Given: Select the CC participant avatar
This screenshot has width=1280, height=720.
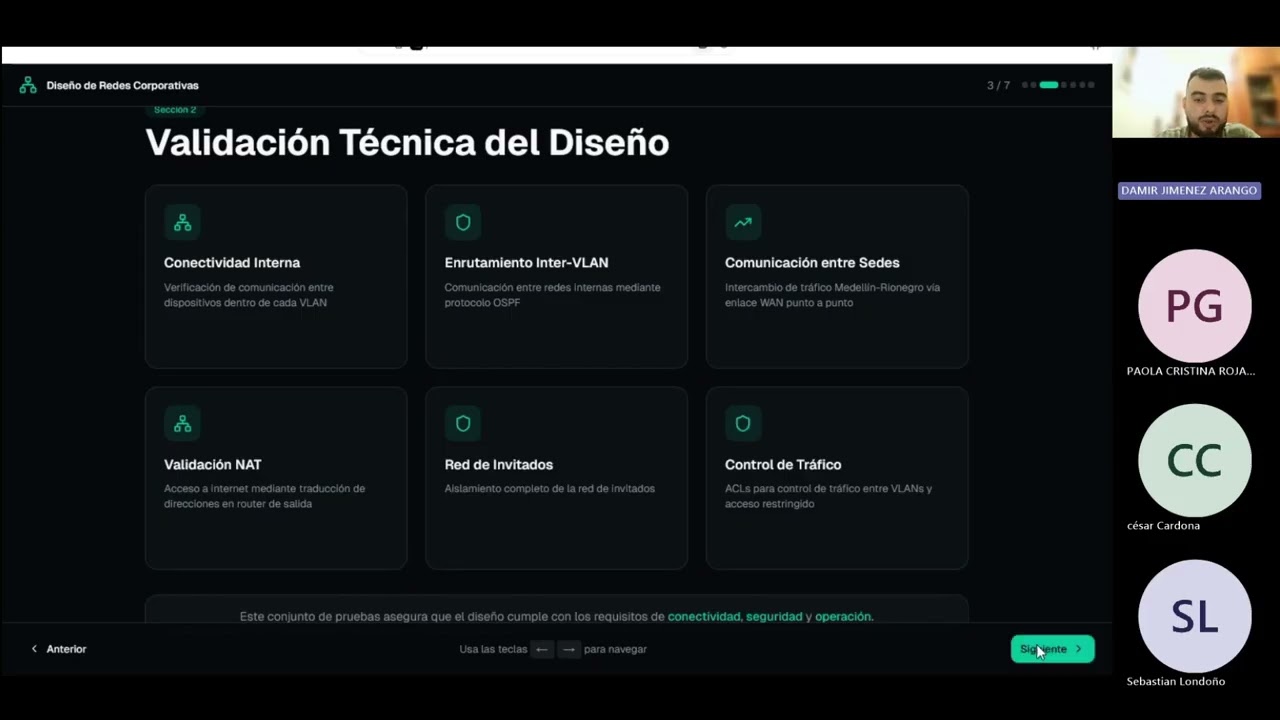Looking at the screenshot, I should click(1195, 461).
